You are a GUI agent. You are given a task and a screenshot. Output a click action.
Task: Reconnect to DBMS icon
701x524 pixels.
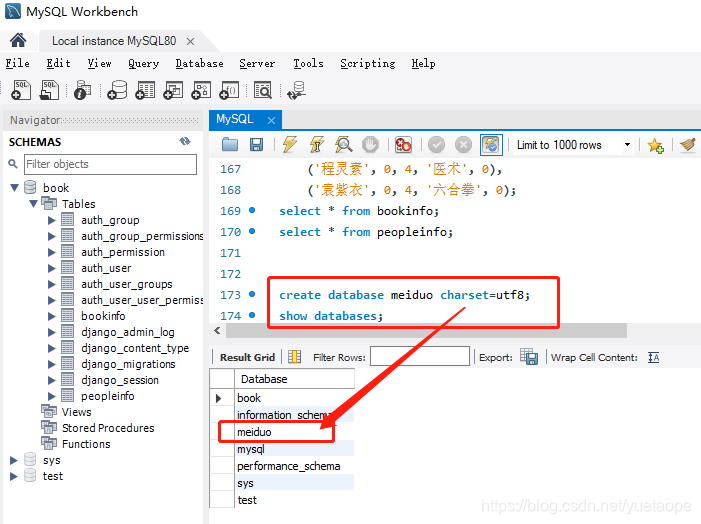click(x=296, y=90)
